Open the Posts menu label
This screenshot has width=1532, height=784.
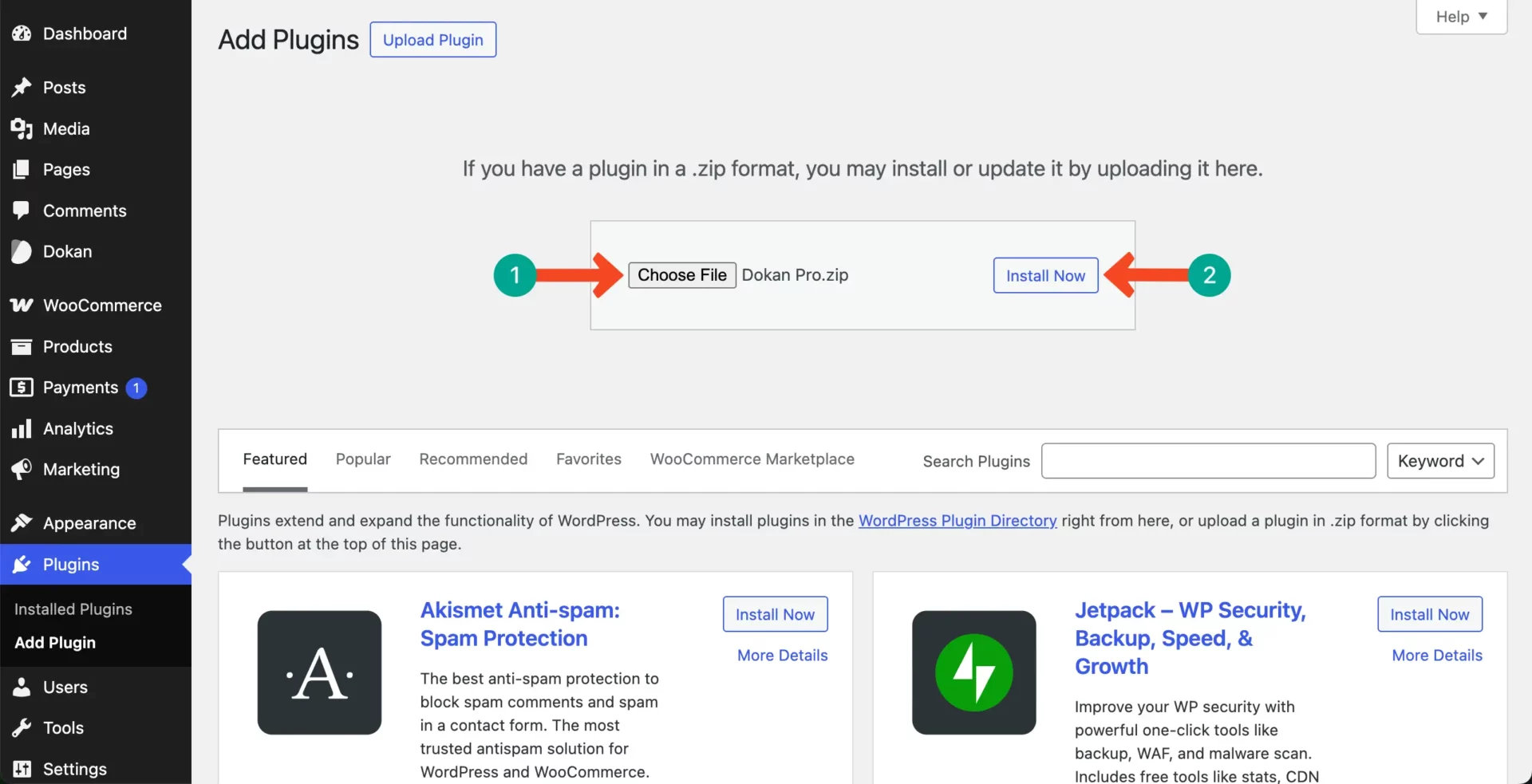click(x=65, y=88)
